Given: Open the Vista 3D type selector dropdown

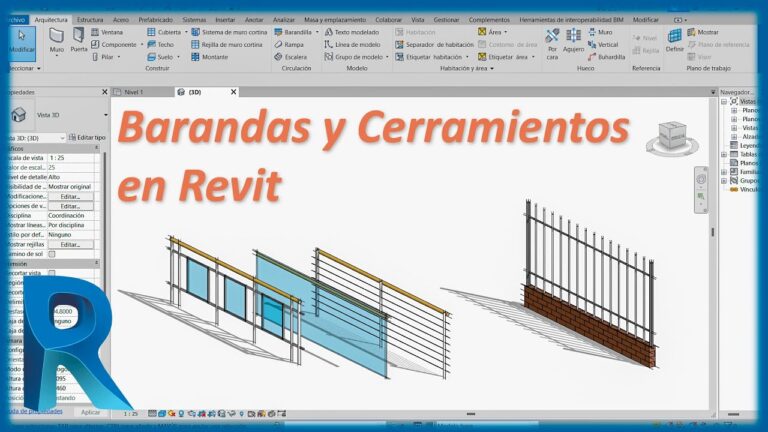Looking at the screenshot, I should point(106,115).
